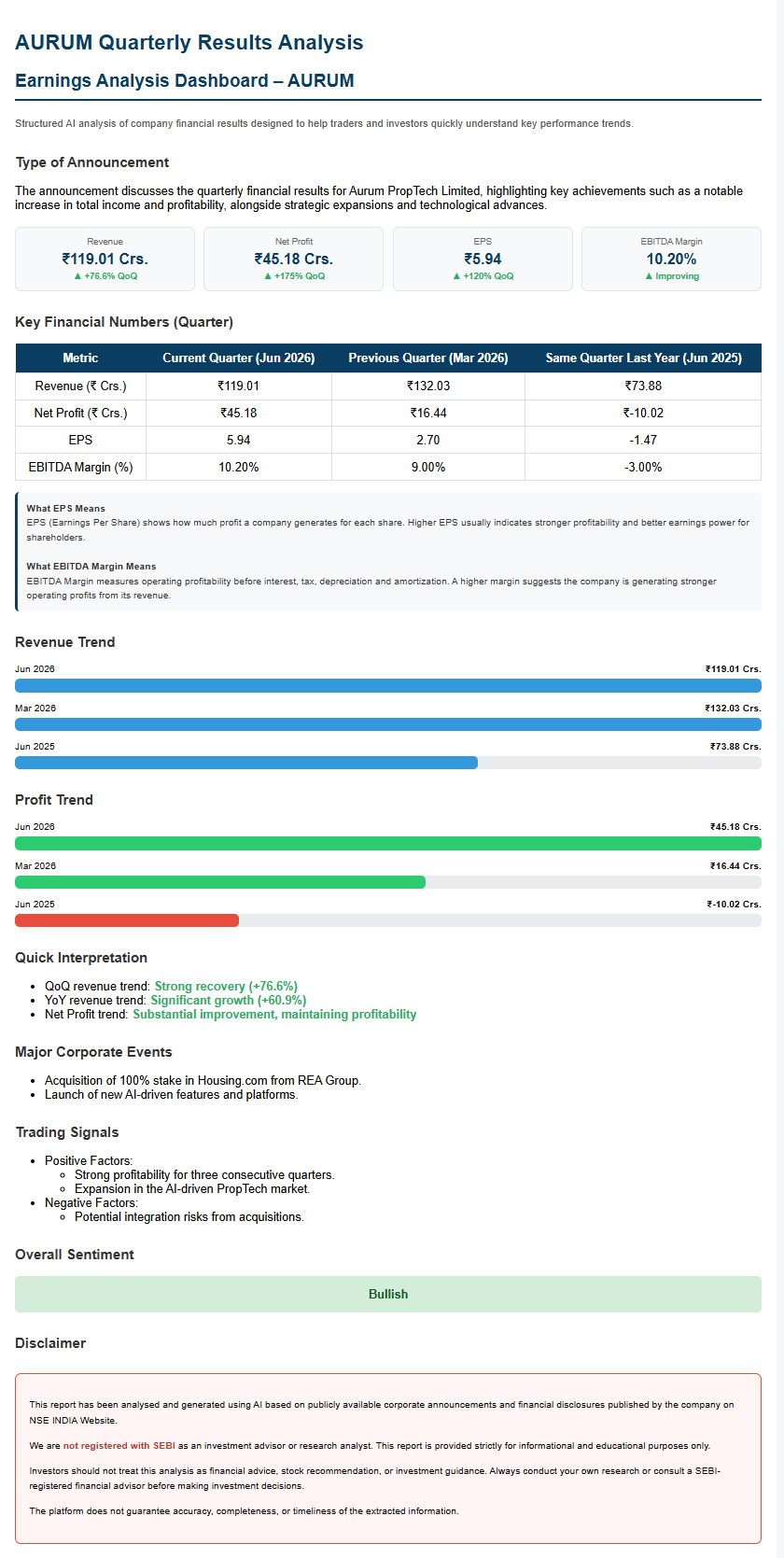Screen dimensions: 784x1558
Task: Click the Negative Factors list label
Action: pyautogui.click(x=91, y=1203)
